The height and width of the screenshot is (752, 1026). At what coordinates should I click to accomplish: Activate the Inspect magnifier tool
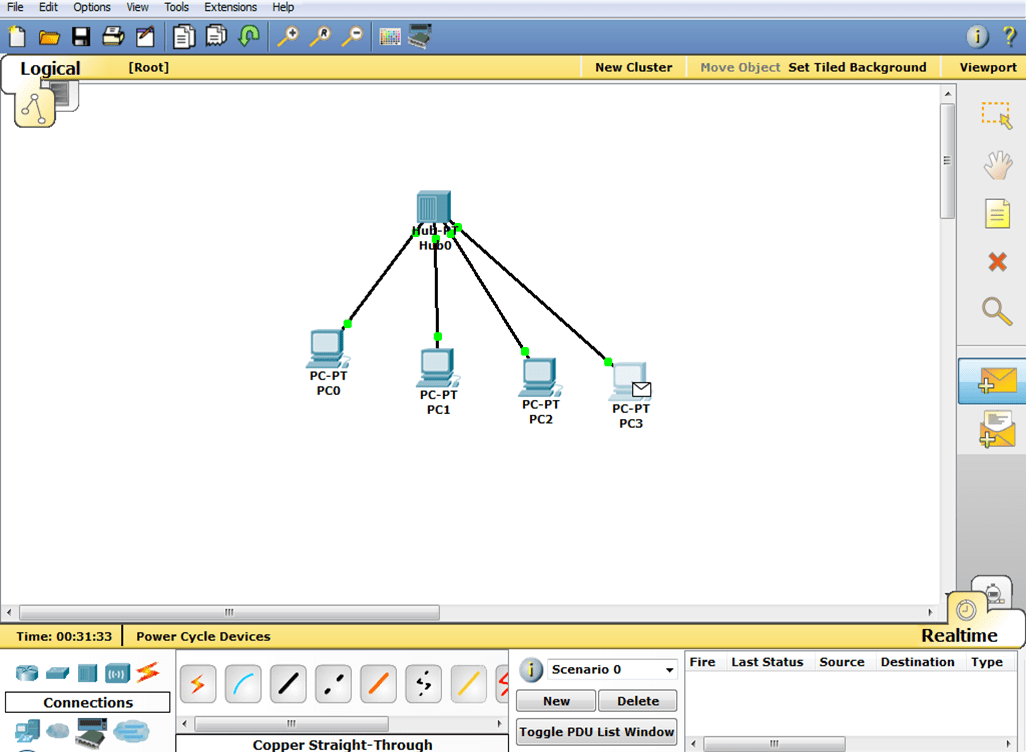(996, 311)
